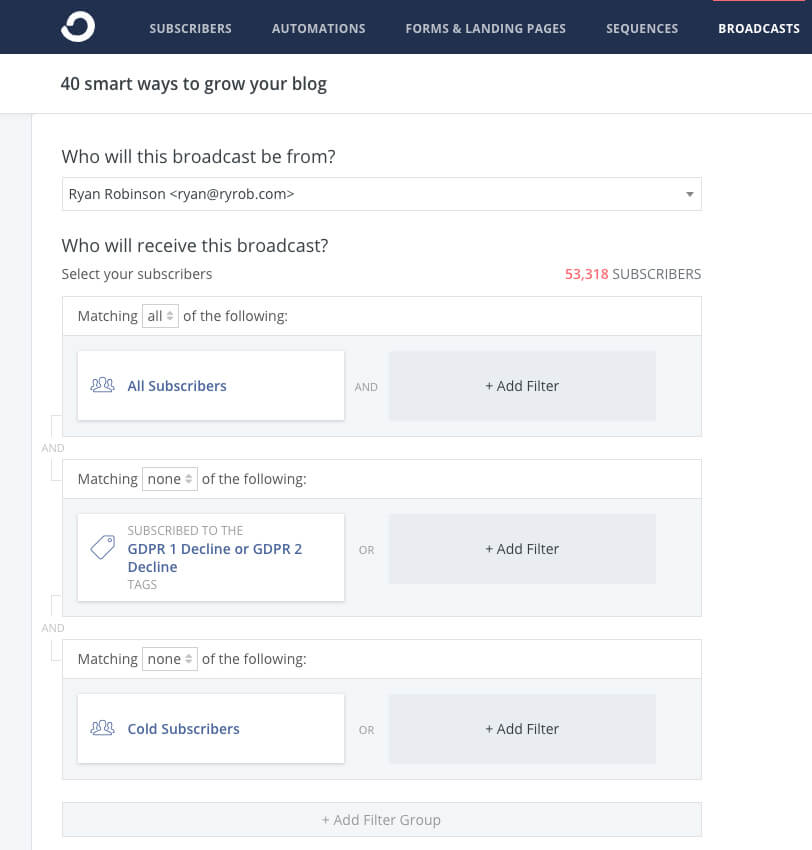Open the AUTOMATIONS section
The height and width of the screenshot is (850, 812).
[318, 28]
